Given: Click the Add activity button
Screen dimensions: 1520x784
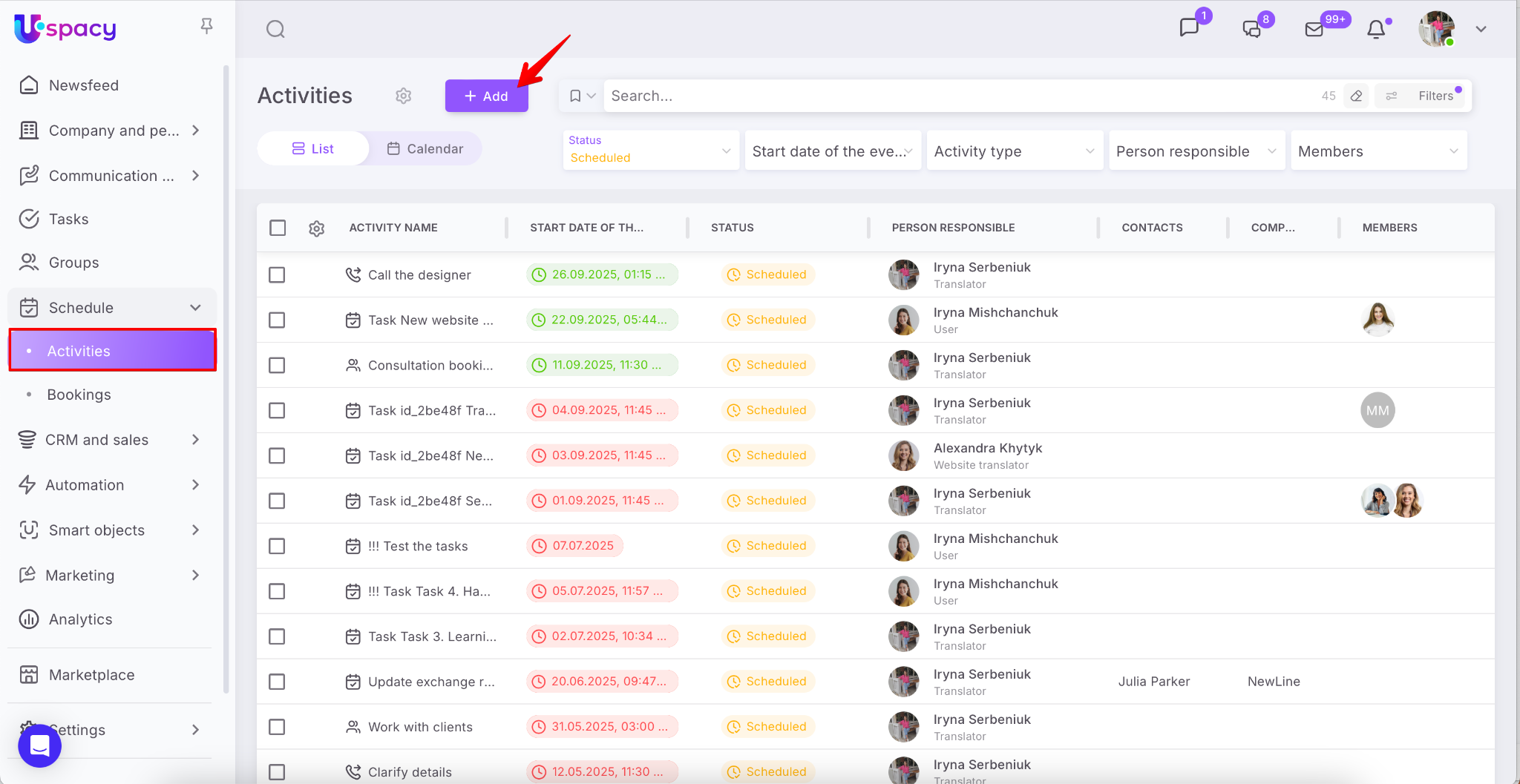Looking at the screenshot, I should [486, 96].
